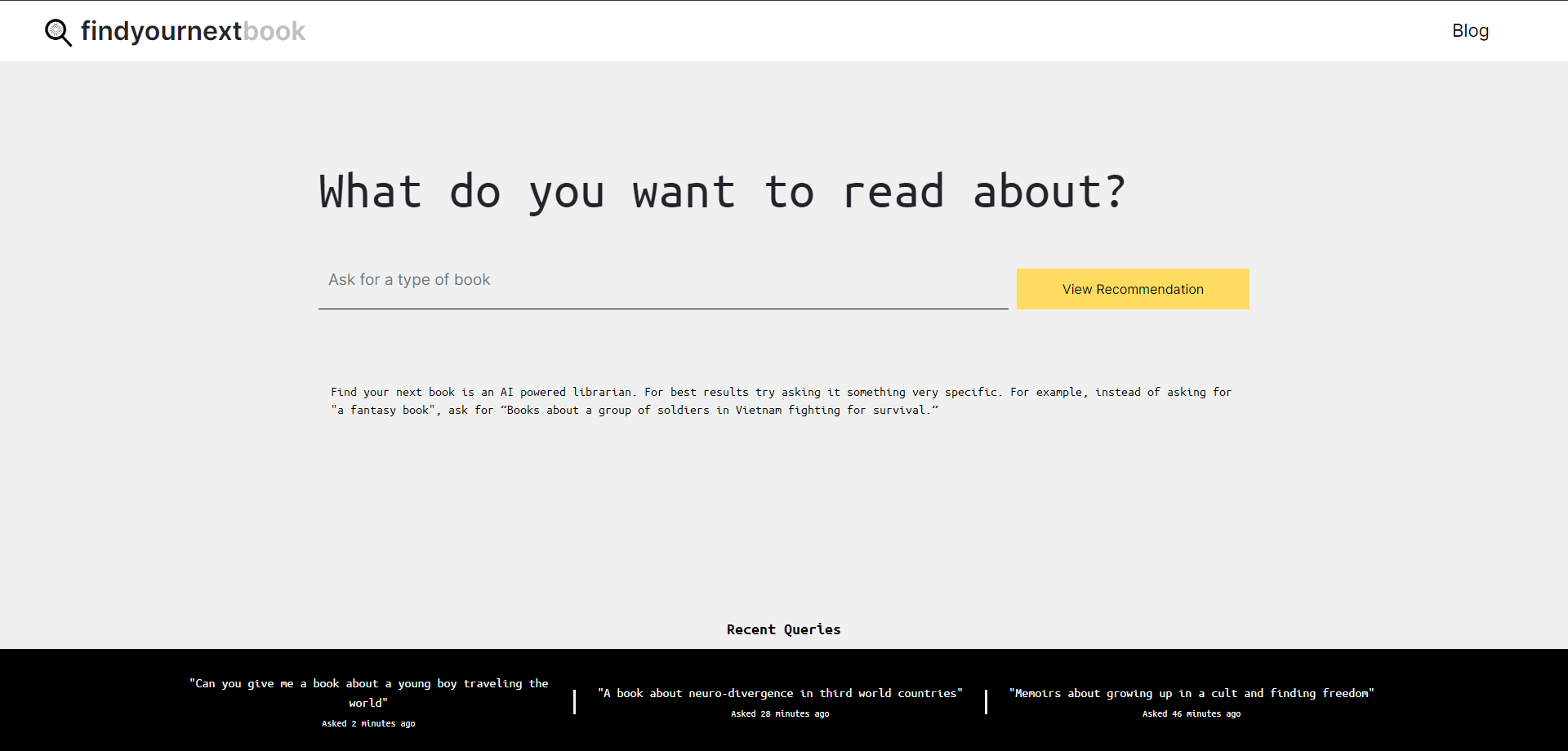Click the "Asked 28 minutes ago" timestamp
Screen dimensions: 1568x751
tap(780, 713)
